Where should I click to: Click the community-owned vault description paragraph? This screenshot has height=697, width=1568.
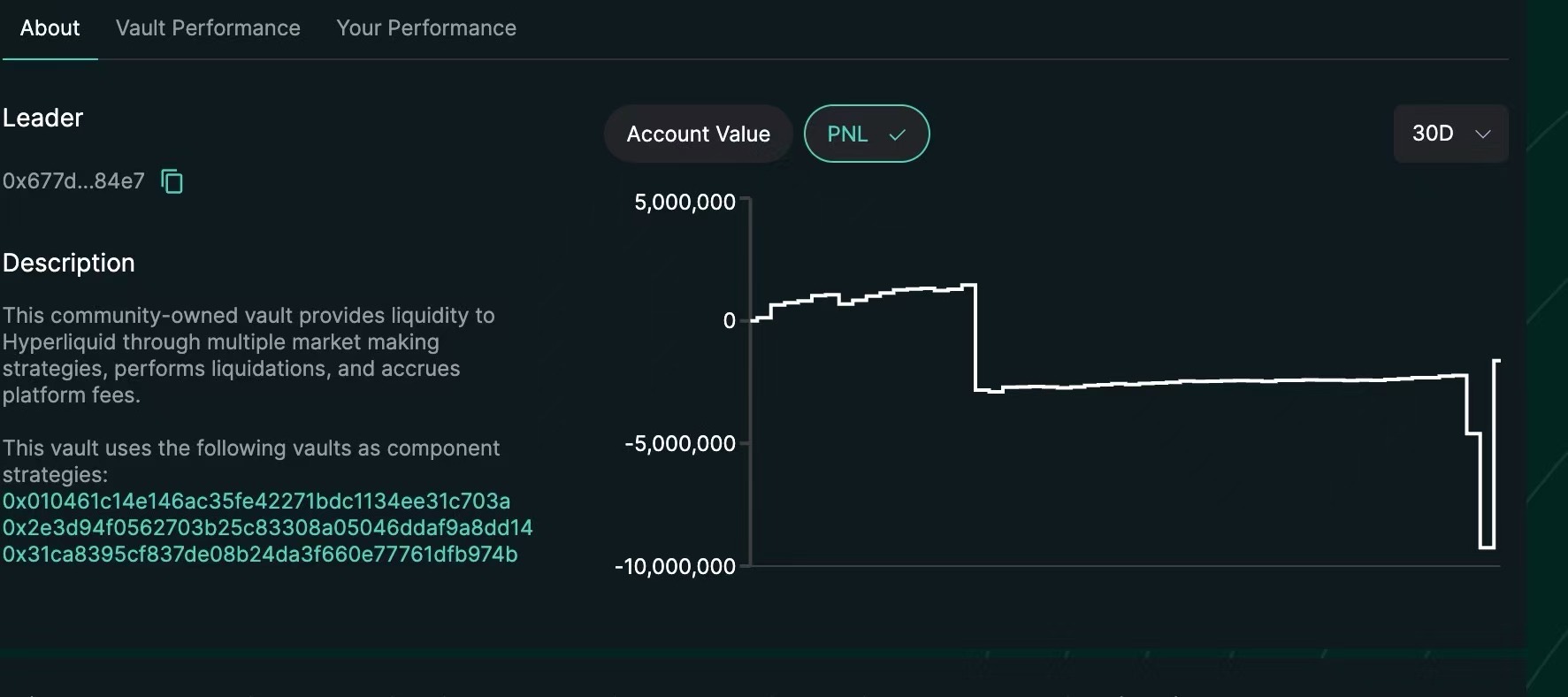coord(248,355)
